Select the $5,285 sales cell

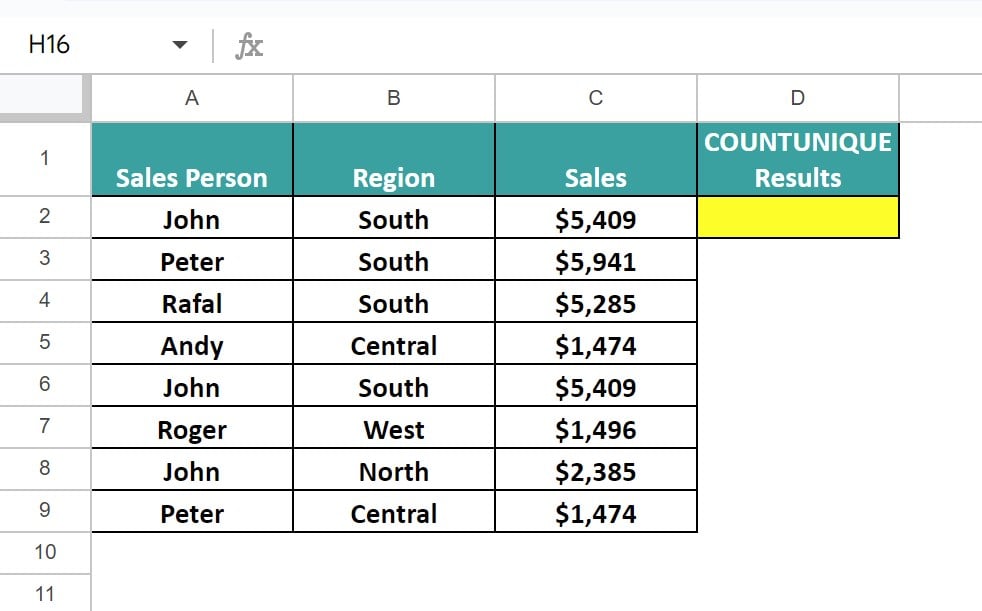pos(596,301)
